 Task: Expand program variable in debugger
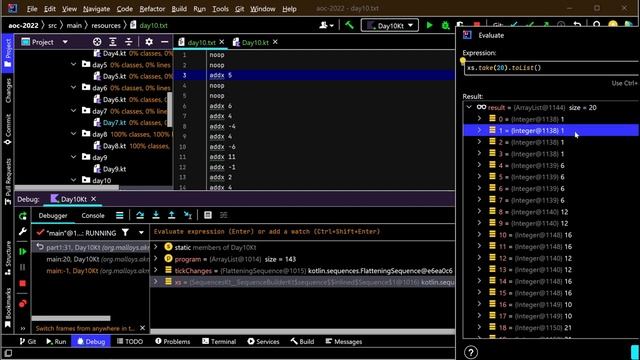(156, 258)
